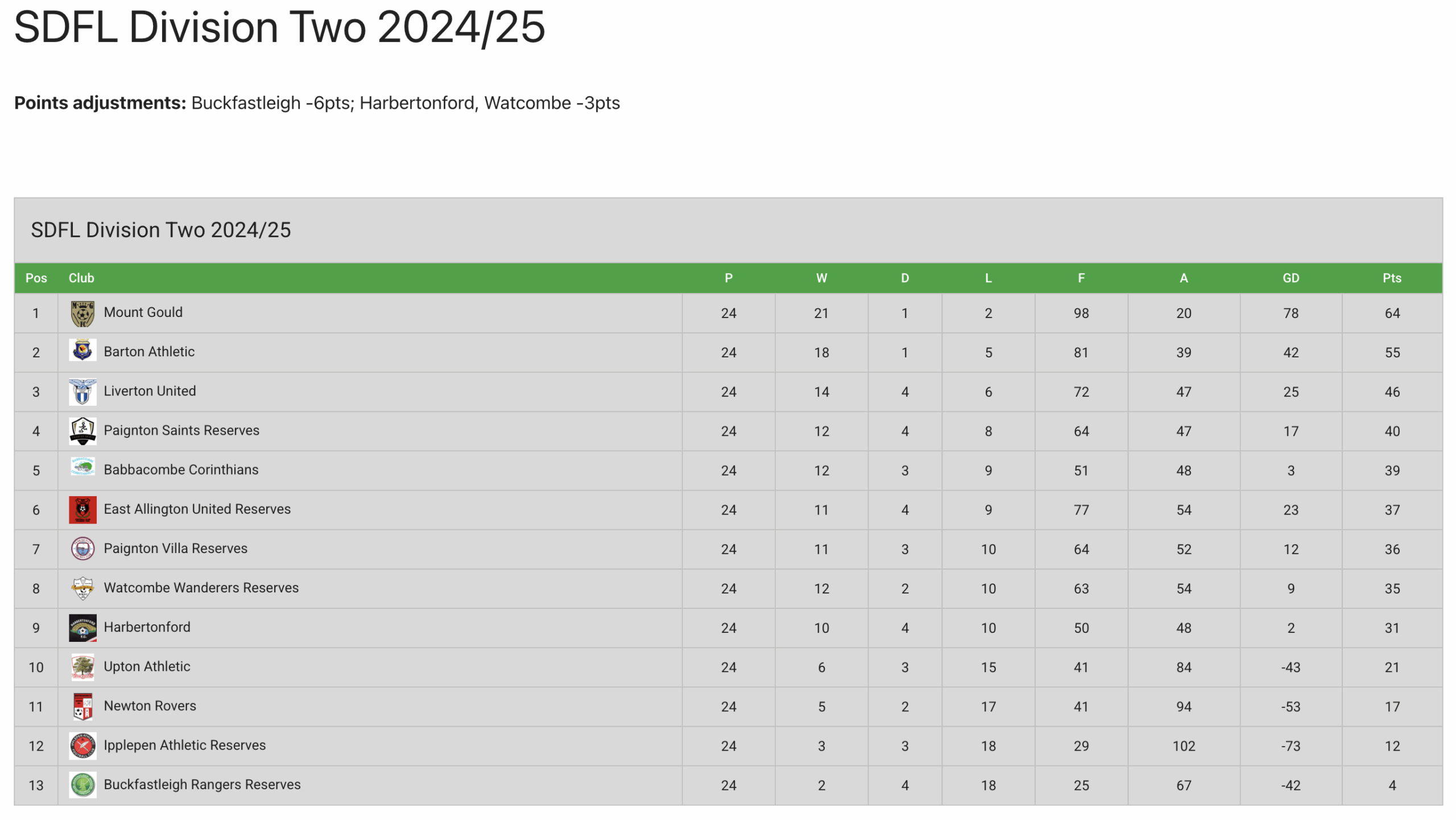
Task: Click the Ipplepen Athletic Reserves badge
Action: [x=82, y=745]
